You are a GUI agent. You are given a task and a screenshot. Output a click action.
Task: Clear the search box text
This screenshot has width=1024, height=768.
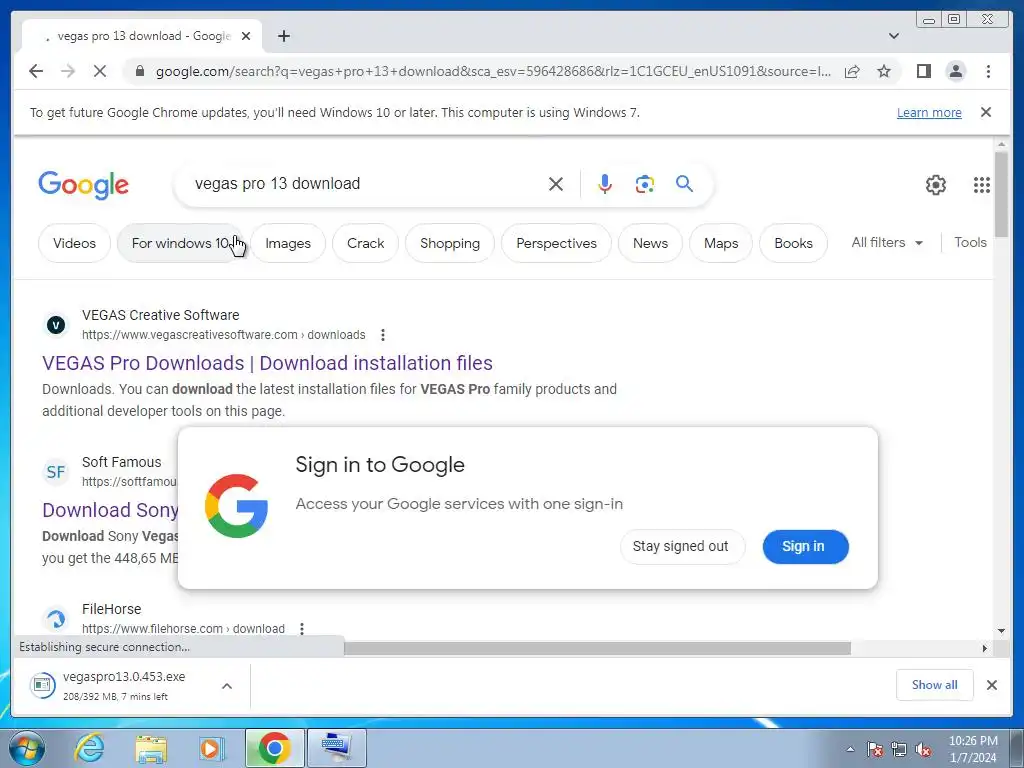[x=556, y=184]
